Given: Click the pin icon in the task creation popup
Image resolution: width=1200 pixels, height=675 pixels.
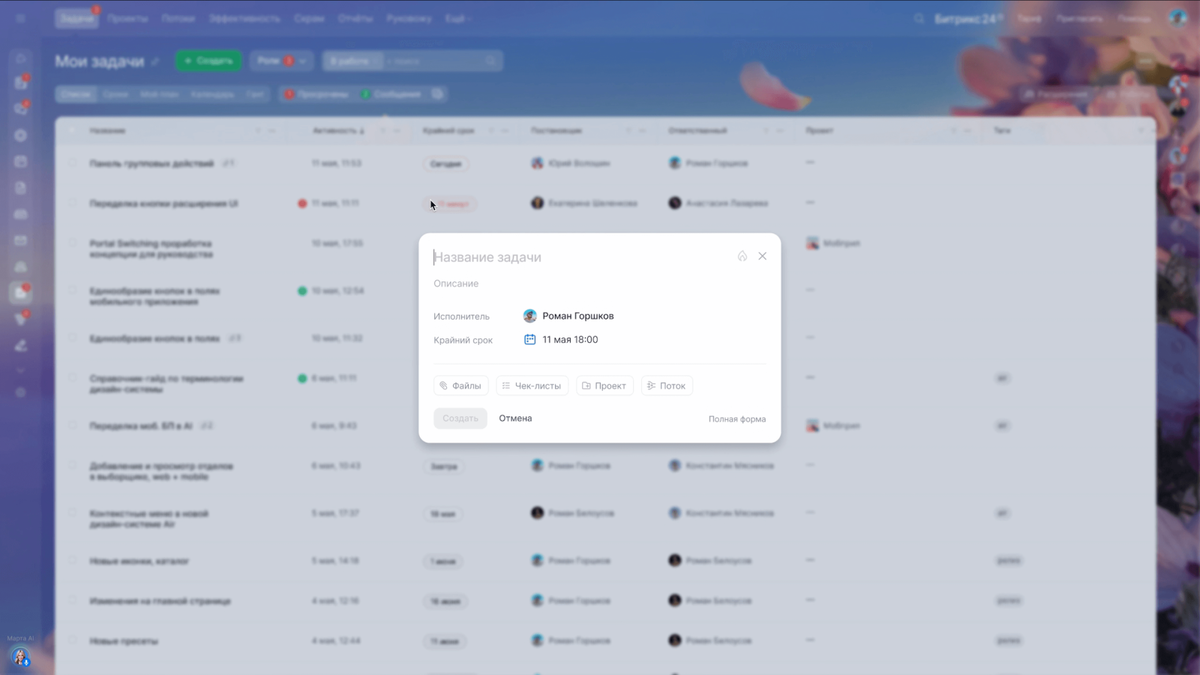Looking at the screenshot, I should point(742,256).
